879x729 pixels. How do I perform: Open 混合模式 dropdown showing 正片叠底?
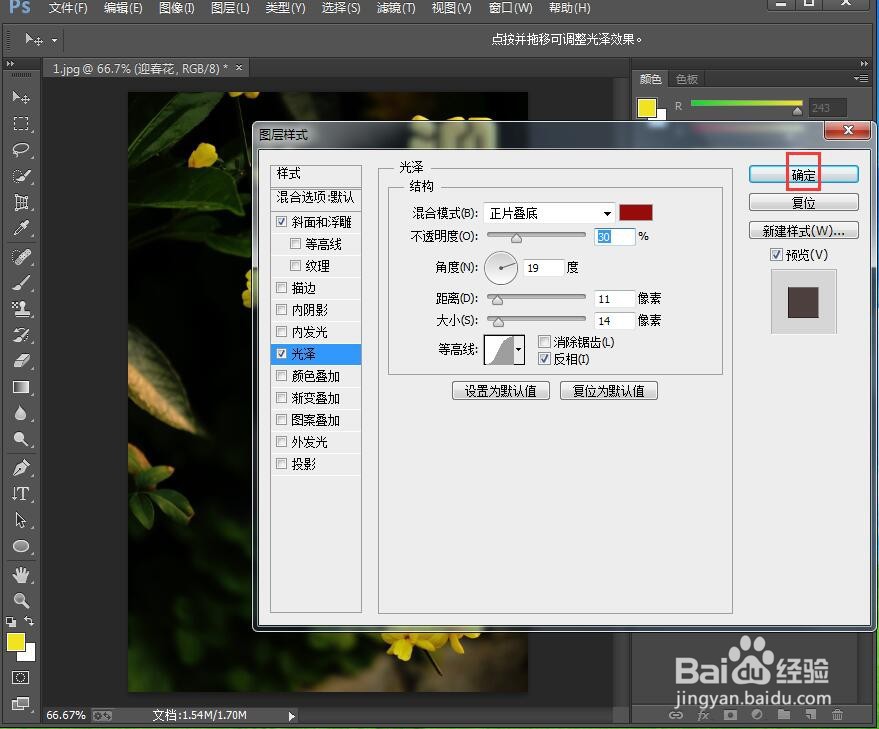pos(549,213)
